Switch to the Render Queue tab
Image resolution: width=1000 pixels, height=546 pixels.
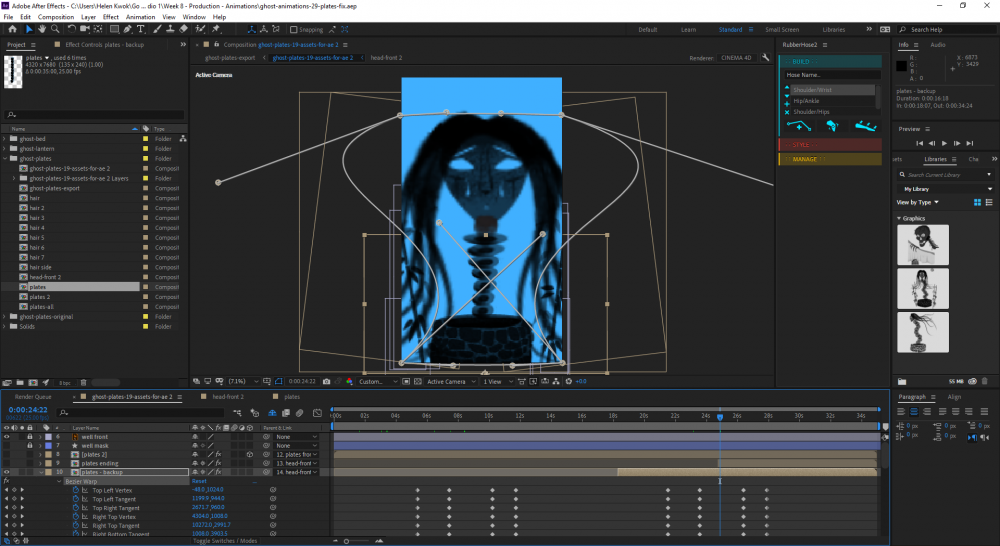coord(33,397)
